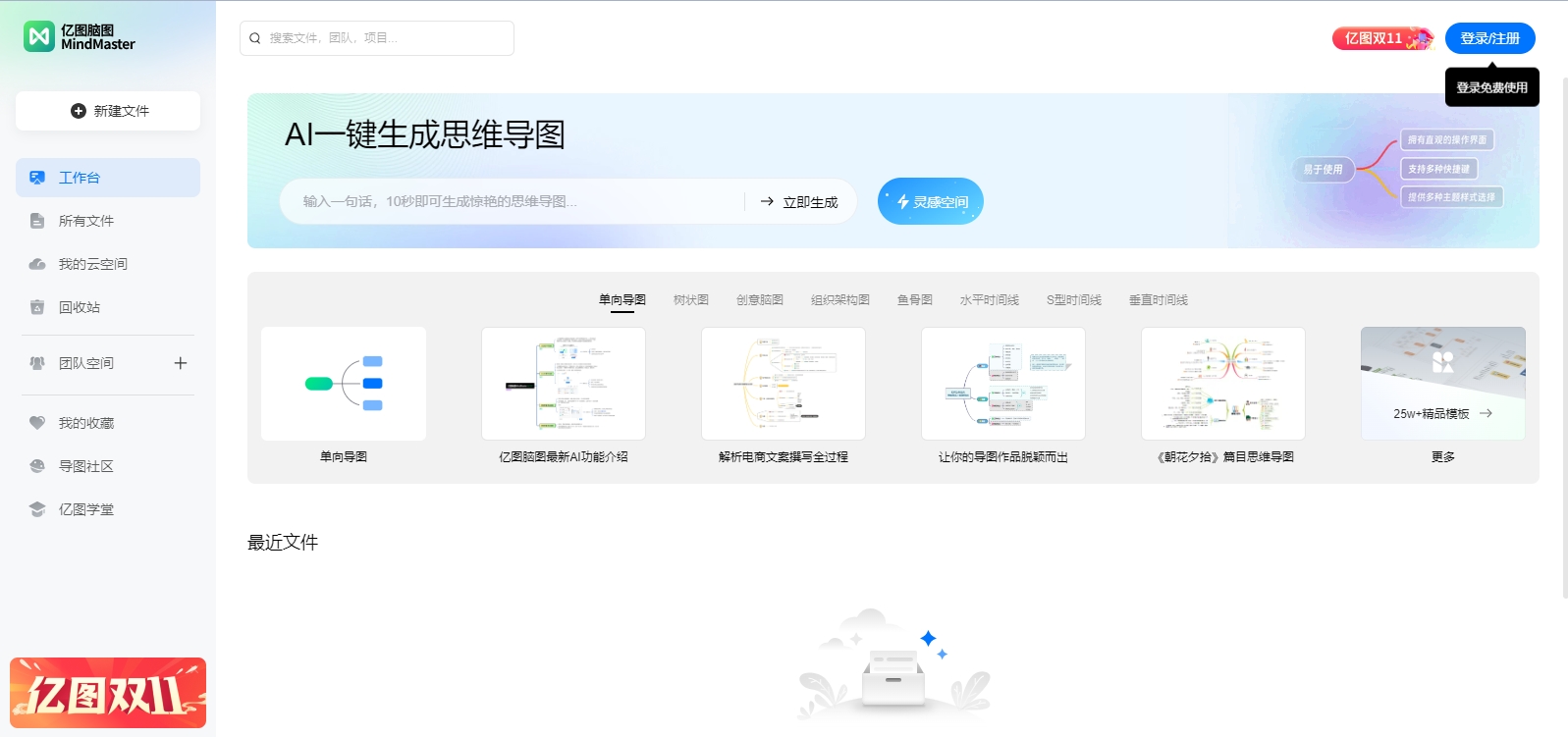Screen dimensions: 1568x737
Task: Open 工作台 in the sidebar
Action: [x=108, y=178]
